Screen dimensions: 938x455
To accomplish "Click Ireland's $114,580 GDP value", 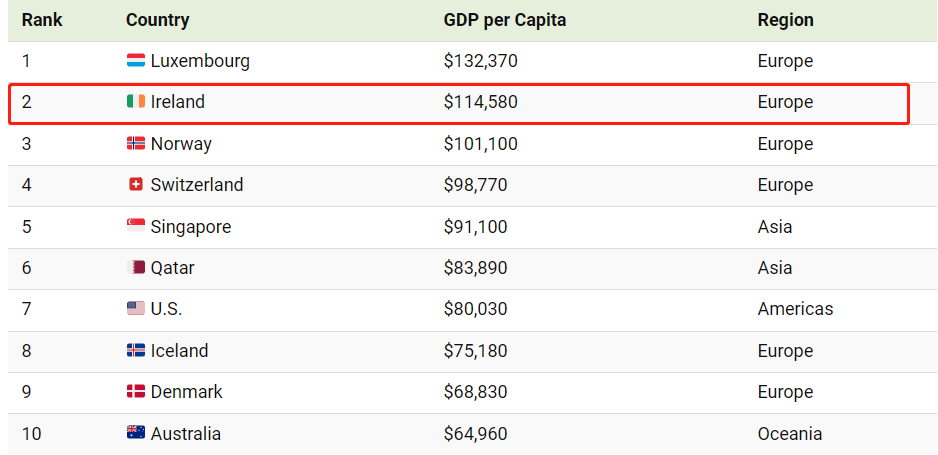I will coord(480,102).
